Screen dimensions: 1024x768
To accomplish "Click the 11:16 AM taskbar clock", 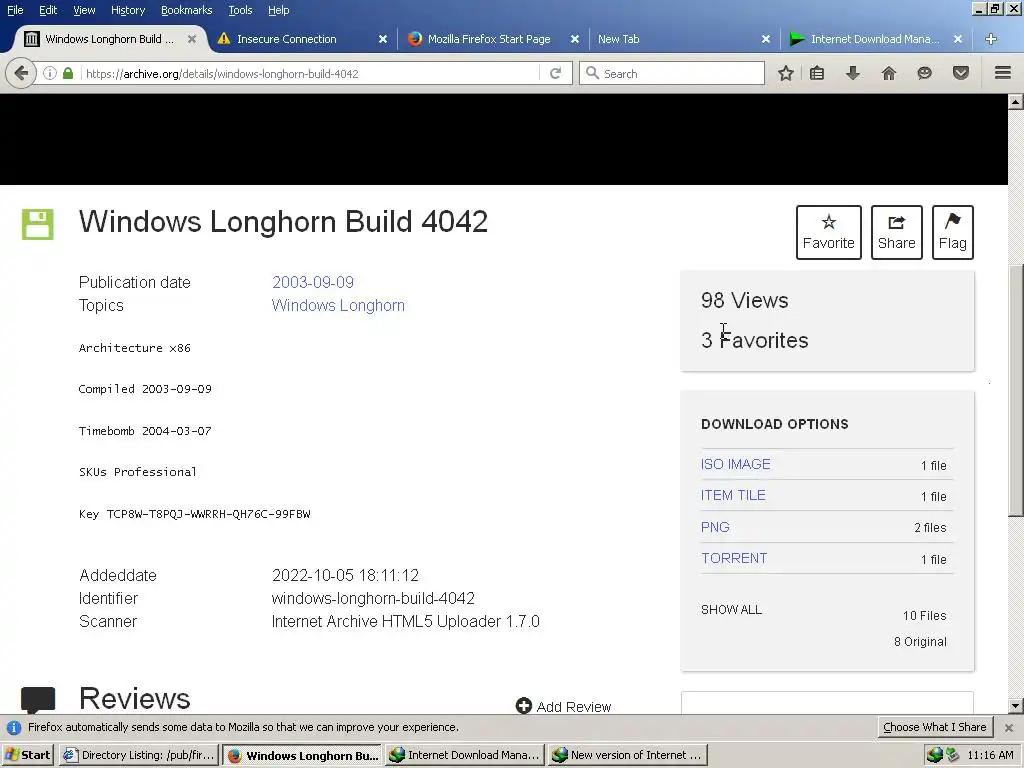I will [x=991, y=755].
